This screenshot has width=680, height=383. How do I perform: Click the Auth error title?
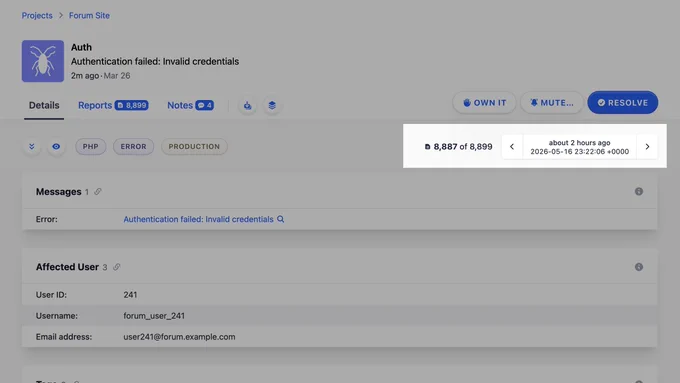81,47
